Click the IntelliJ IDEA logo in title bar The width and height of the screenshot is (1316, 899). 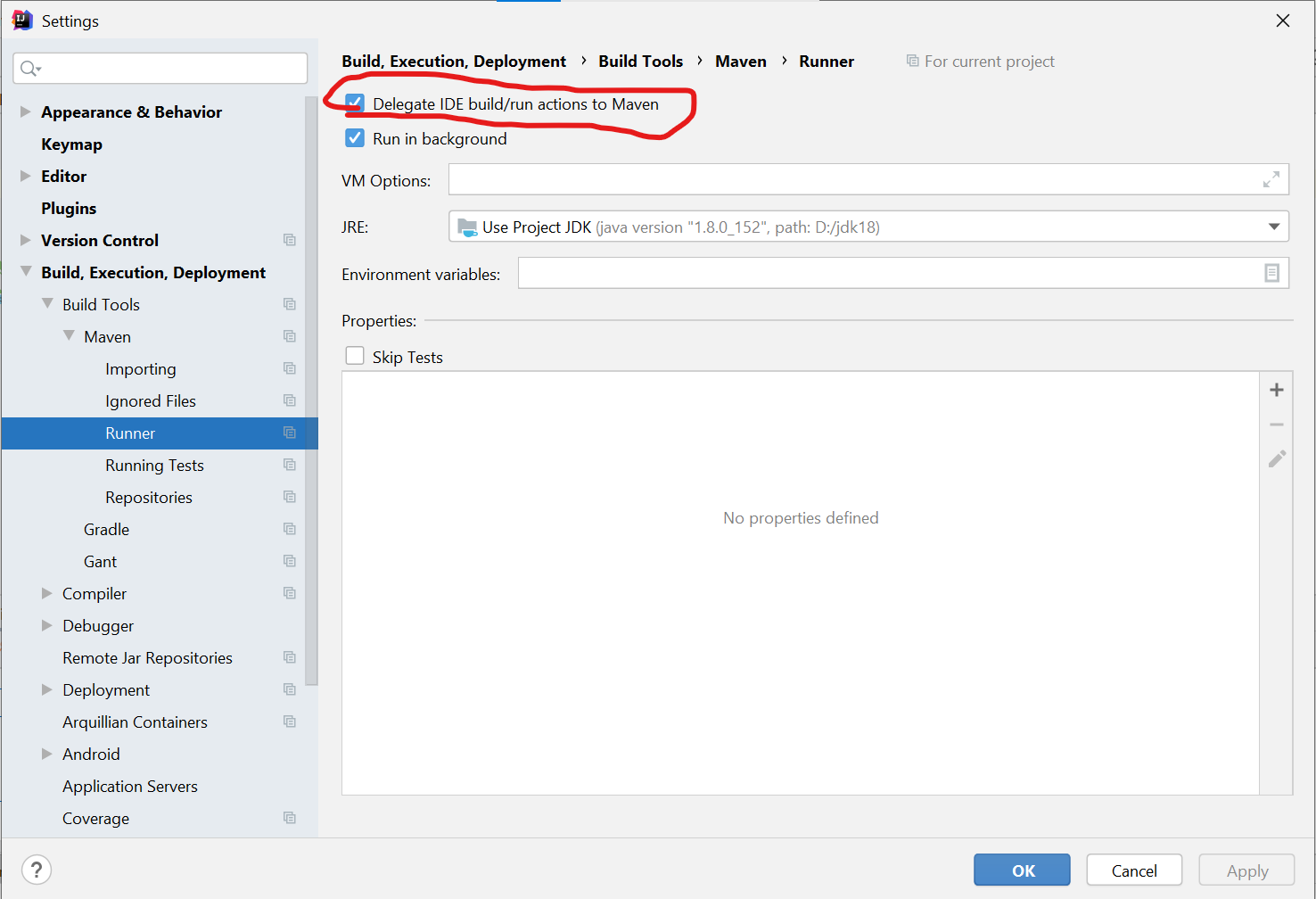(x=22, y=21)
